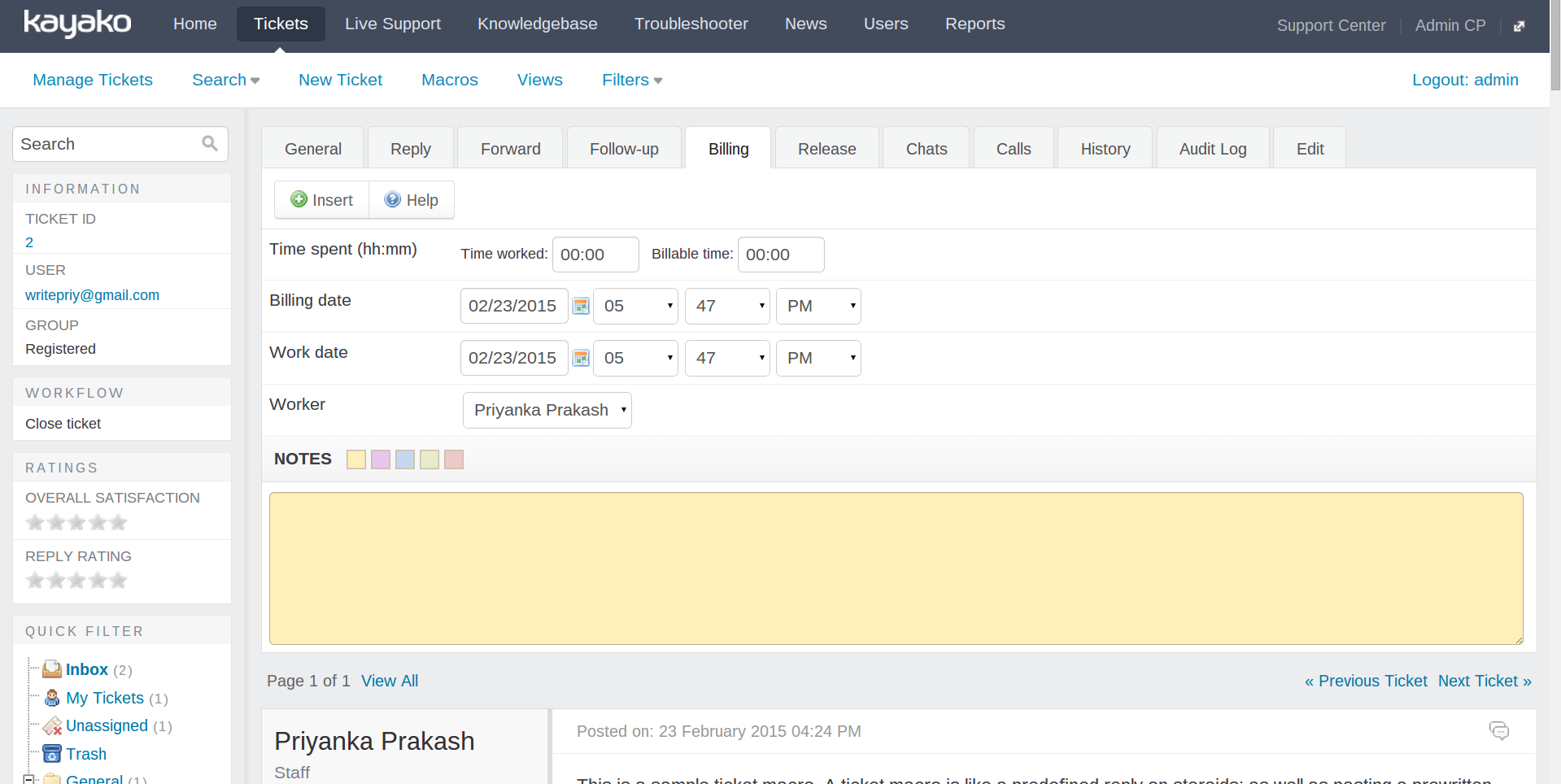Screen dimensions: 1561x784
Task: Click the My Tickets person icon
Action: [52, 698]
